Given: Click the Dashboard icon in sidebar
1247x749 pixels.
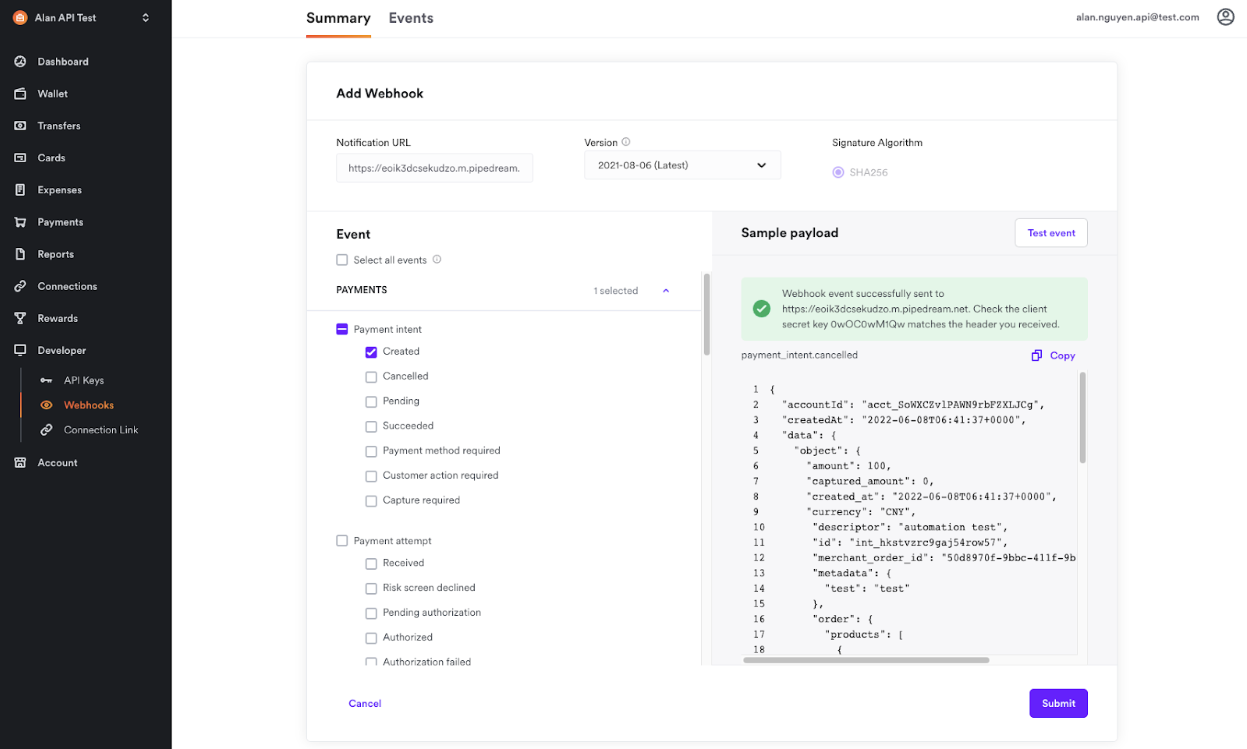Looking at the screenshot, I should point(20,62).
